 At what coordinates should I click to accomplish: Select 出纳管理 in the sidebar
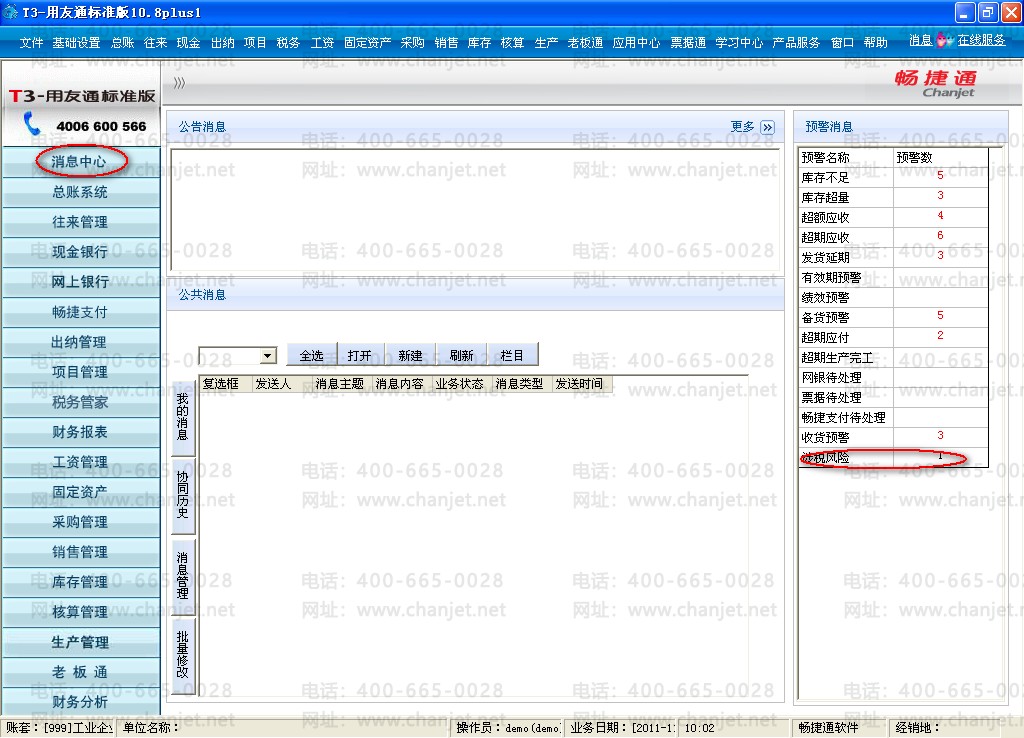coord(81,342)
